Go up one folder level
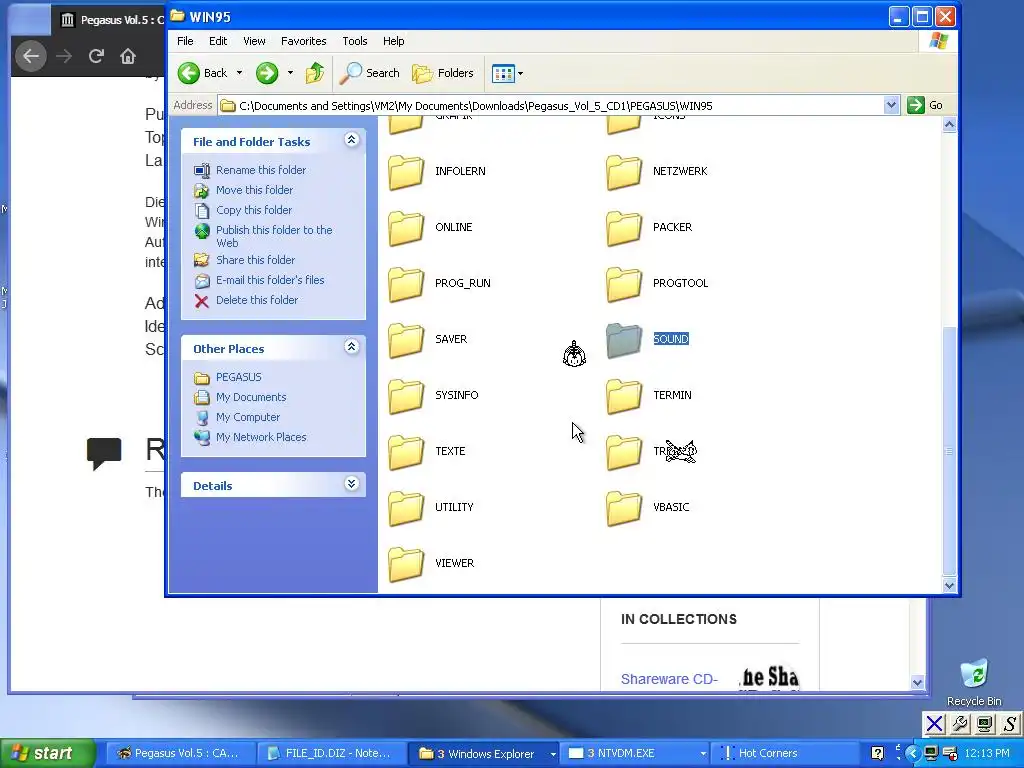The width and height of the screenshot is (1024, 768). [315, 73]
